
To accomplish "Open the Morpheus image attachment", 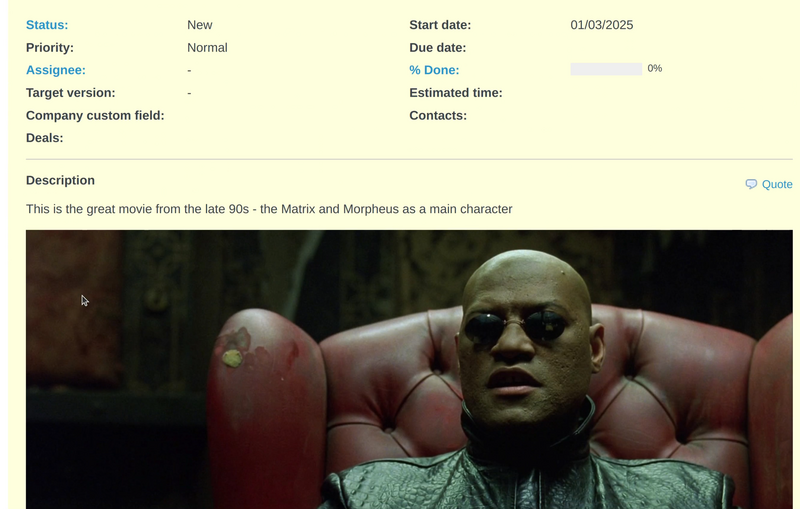I will click(409, 369).
